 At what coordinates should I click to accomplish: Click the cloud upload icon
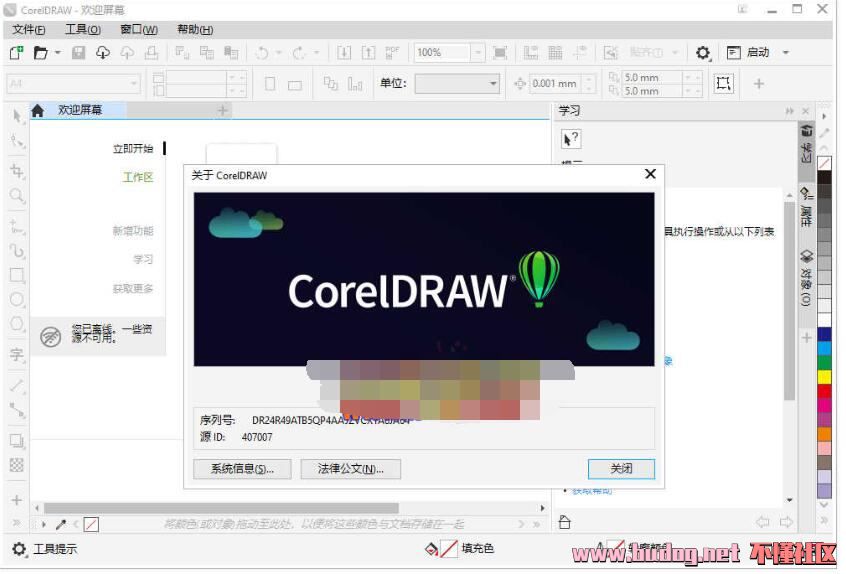[x=127, y=52]
